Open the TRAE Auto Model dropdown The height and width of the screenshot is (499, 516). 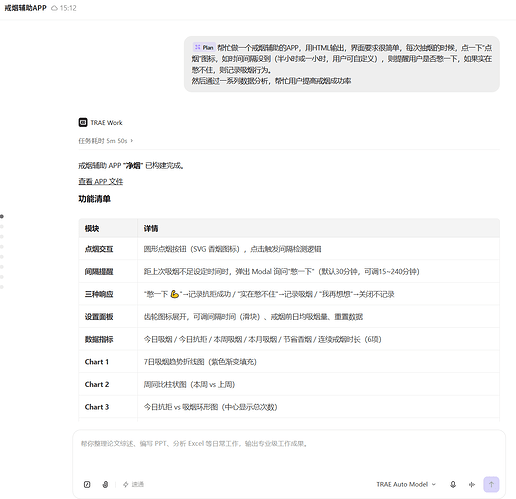point(406,484)
